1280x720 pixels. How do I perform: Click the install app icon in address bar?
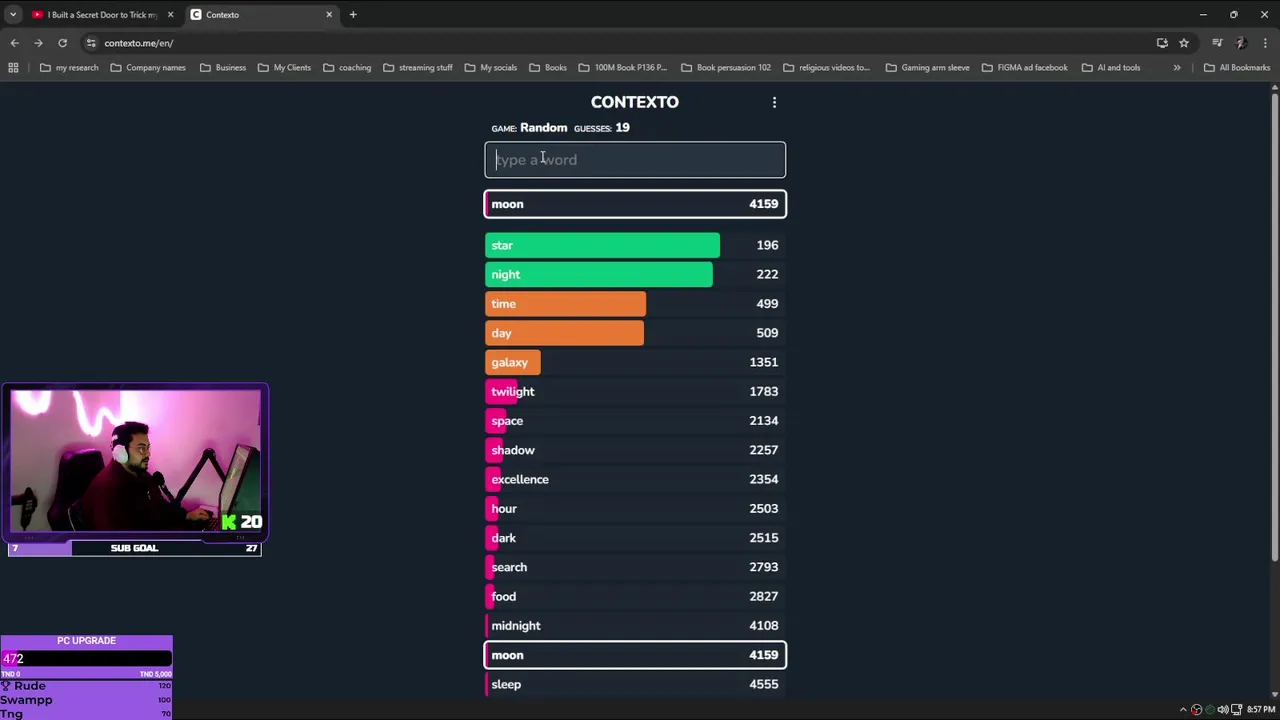(1162, 43)
